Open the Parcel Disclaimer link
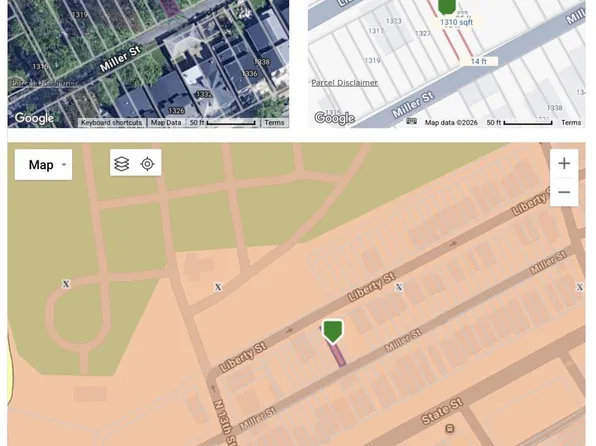This screenshot has height=446, width=596. pos(344,83)
